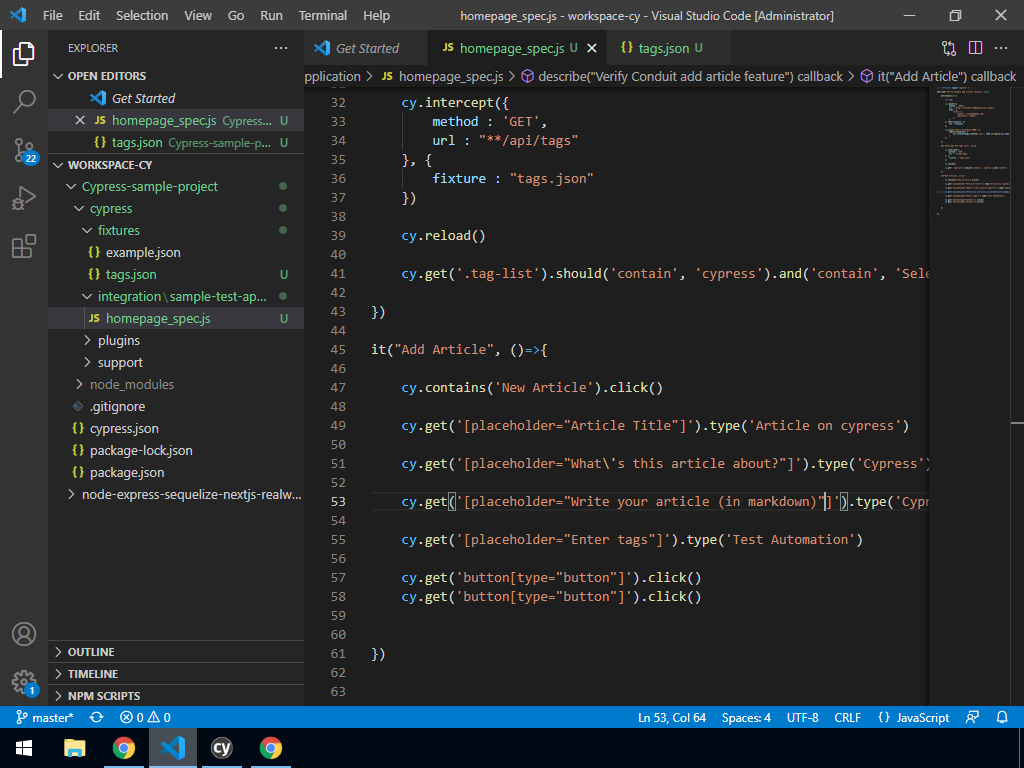Expand the plugins folder

(118, 340)
